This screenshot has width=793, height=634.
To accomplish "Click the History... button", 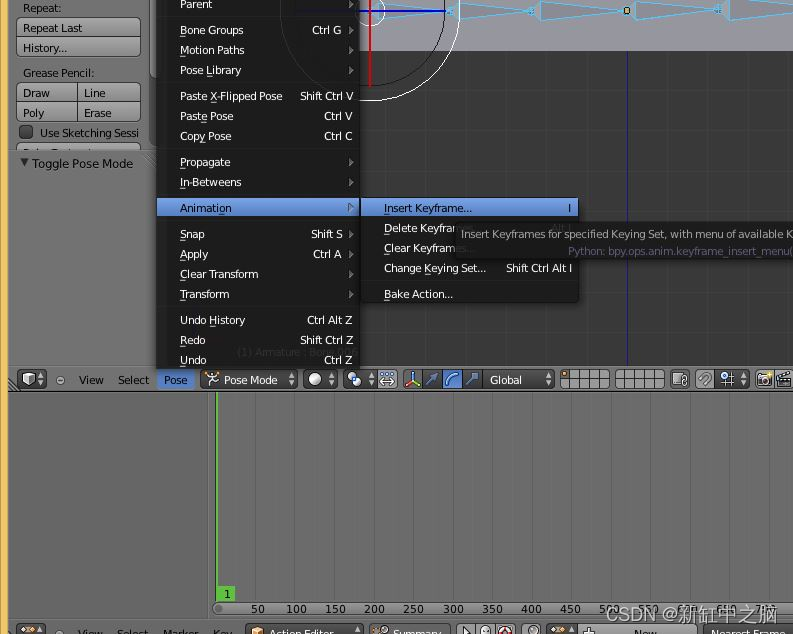I will 78,48.
